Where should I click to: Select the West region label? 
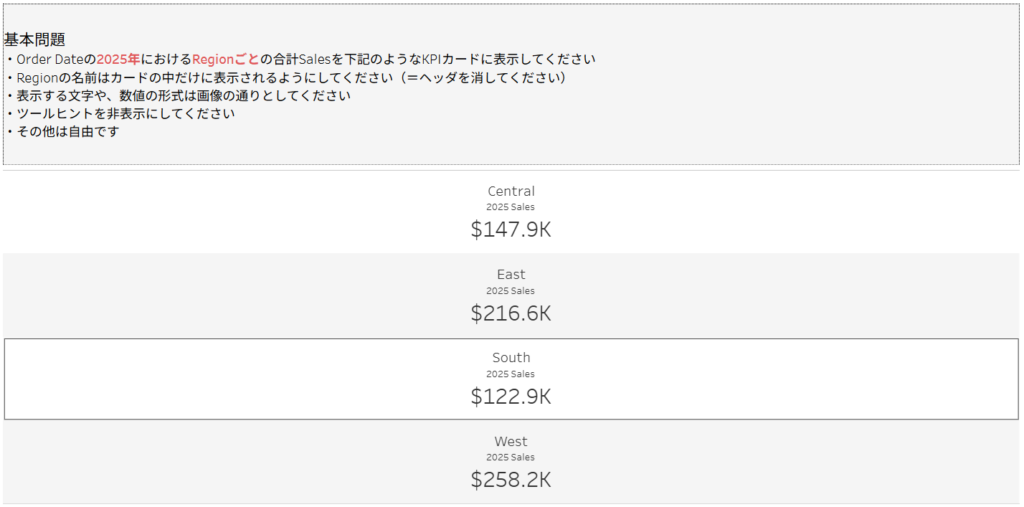coord(511,441)
